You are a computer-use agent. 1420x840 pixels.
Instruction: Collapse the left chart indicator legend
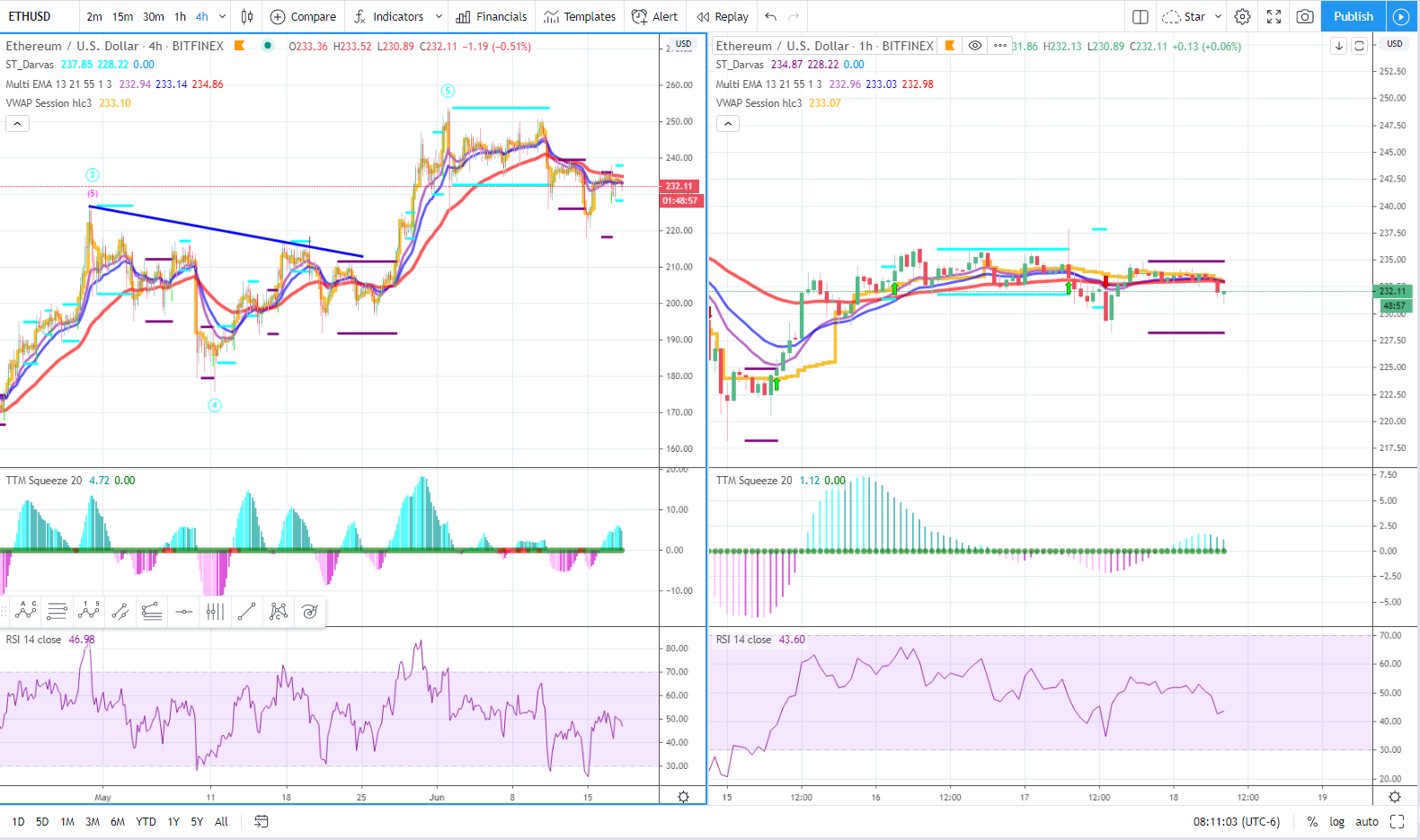pyautogui.click(x=17, y=124)
